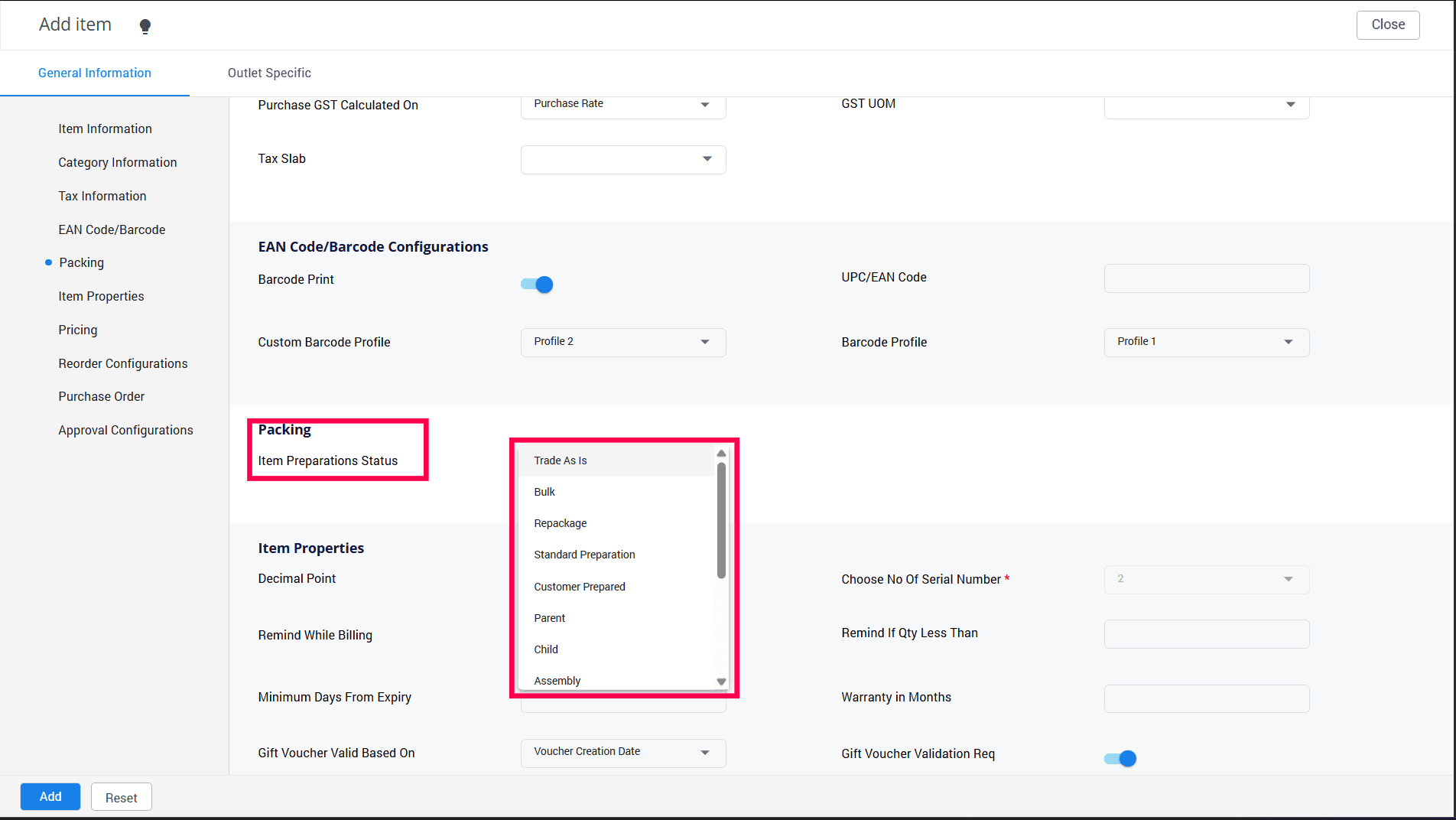Image resolution: width=1456 pixels, height=820 pixels.
Task: Choose Repackage from the status list
Action: 561,523
